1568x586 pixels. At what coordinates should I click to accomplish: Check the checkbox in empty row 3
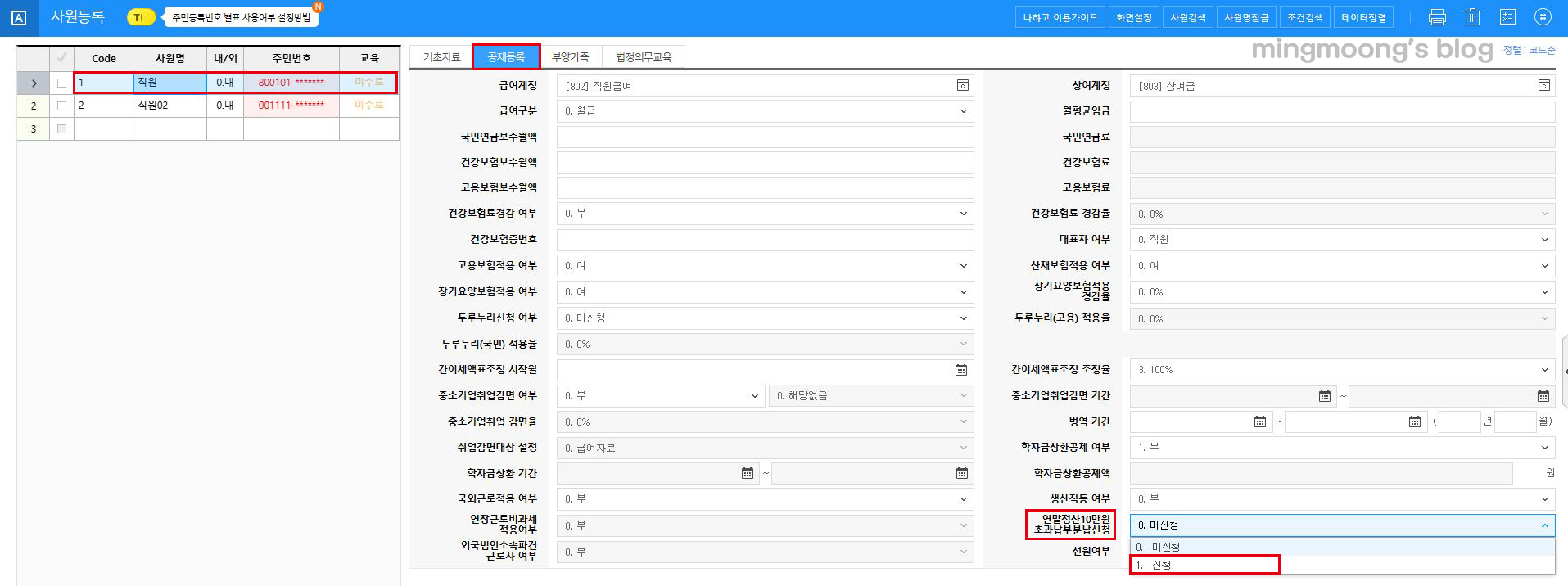click(61, 128)
